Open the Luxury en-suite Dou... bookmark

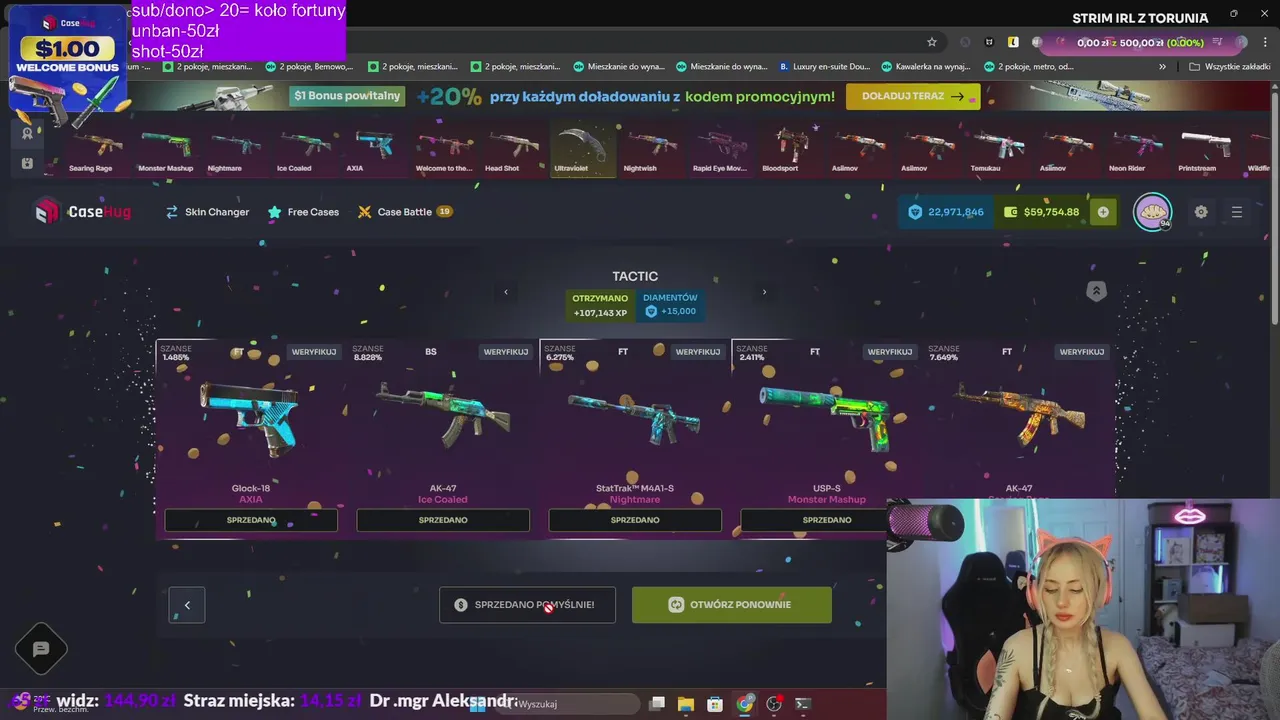(x=824, y=67)
